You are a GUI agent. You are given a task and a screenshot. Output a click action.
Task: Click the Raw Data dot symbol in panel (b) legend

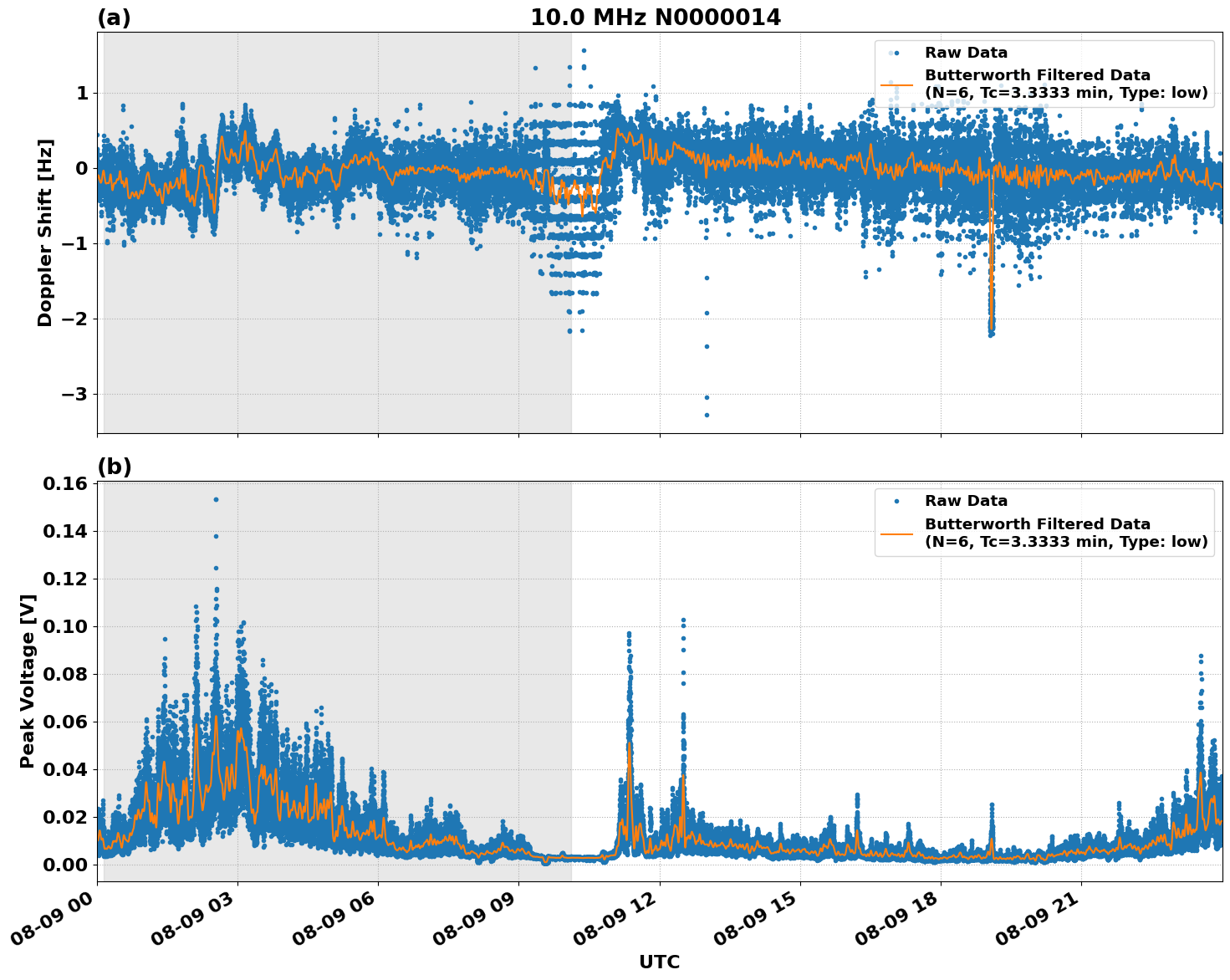[x=895, y=499]
